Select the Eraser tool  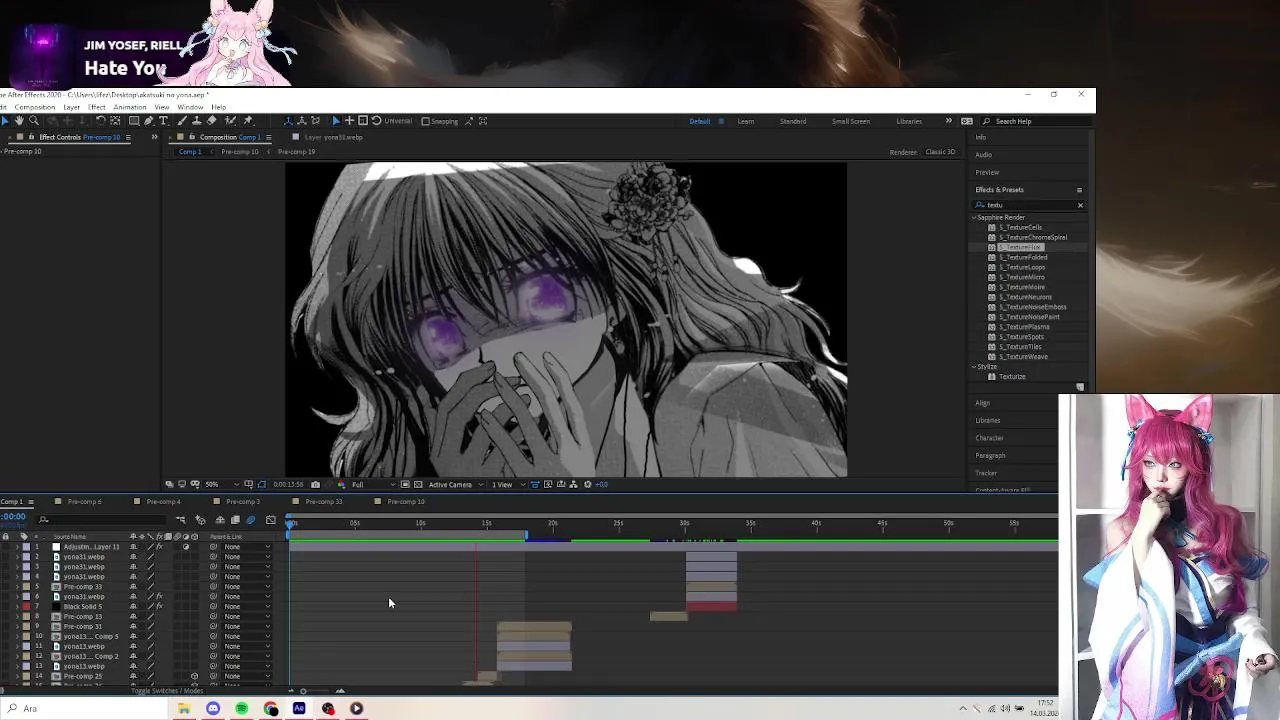click(211, 120)
